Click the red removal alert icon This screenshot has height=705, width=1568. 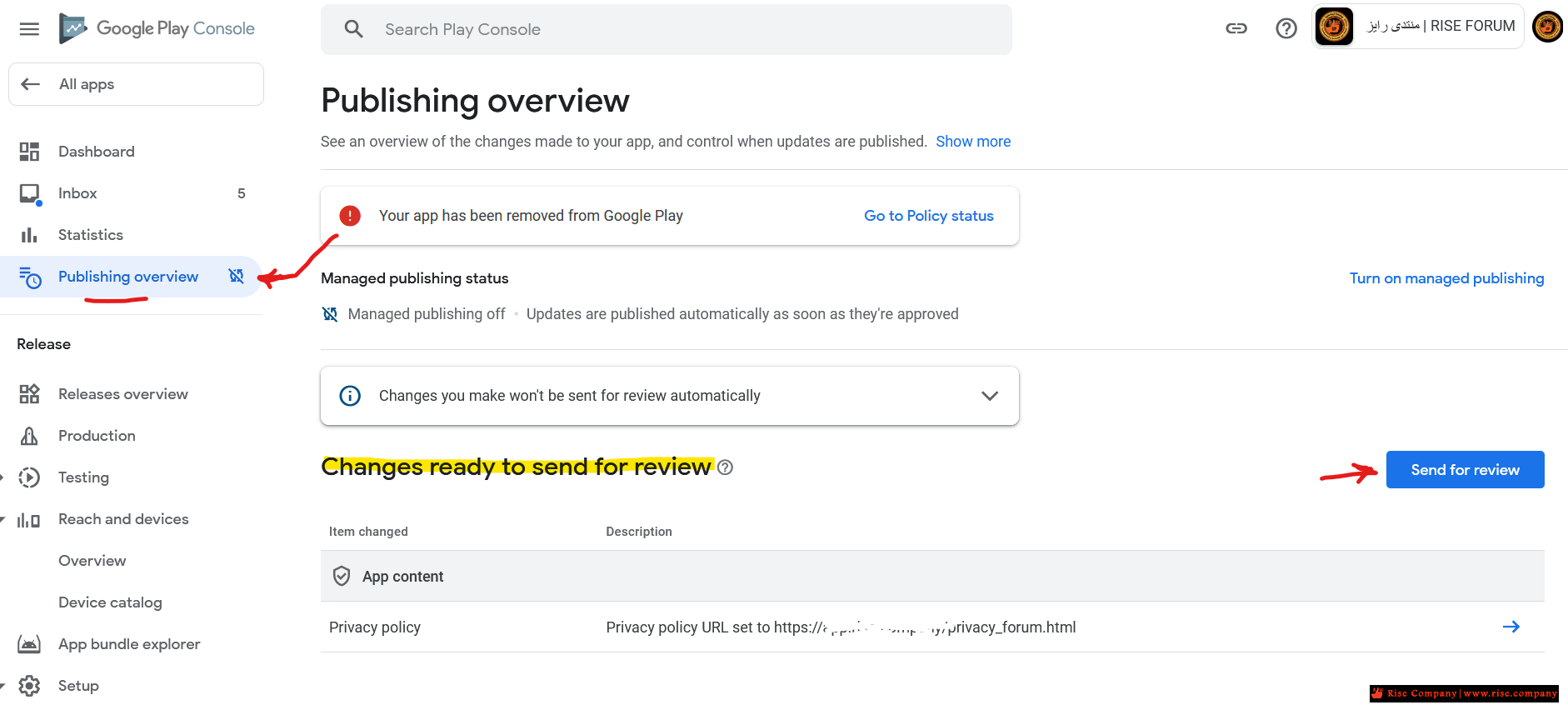[350, 216]
